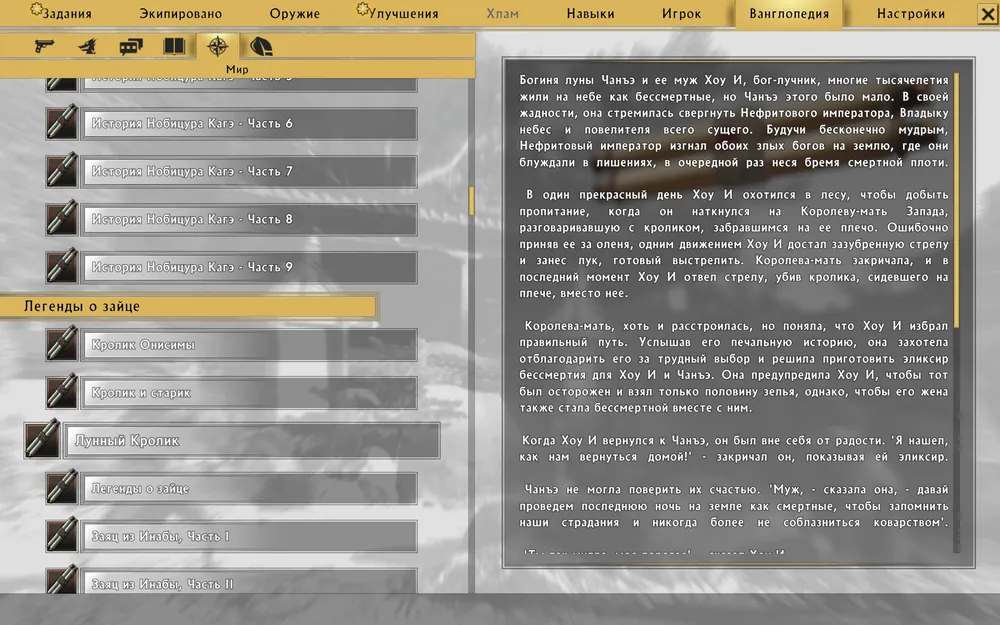The height and width of the screenshot is (625, 1000).
Task: Click the scroll icon beside Заяц из Инабы, Часть II
Action: tap(62, 580)
